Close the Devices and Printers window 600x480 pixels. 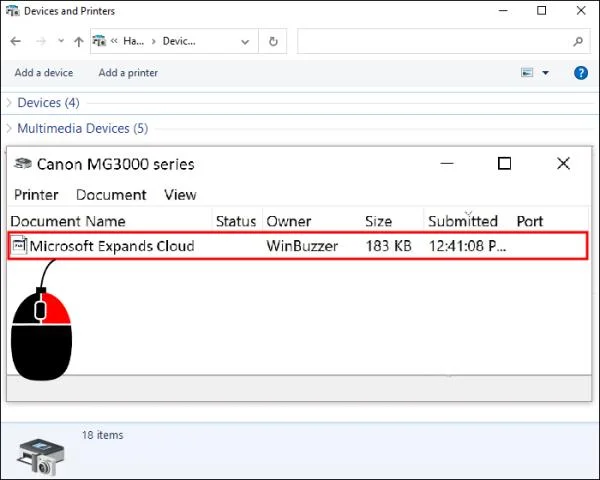coord(581,11)
